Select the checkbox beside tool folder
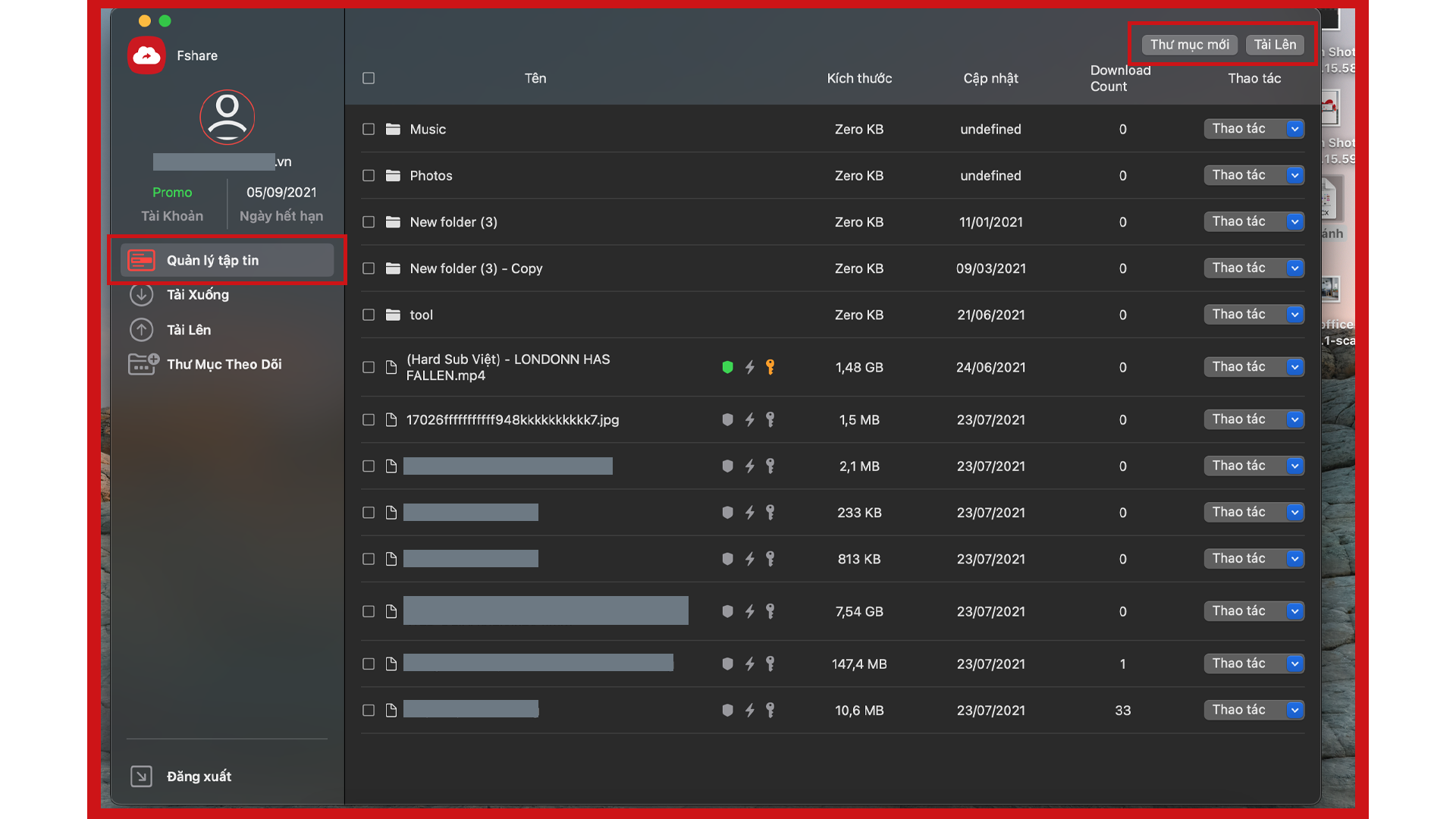The image size is (1456, 819). click(x=369, y=315)
